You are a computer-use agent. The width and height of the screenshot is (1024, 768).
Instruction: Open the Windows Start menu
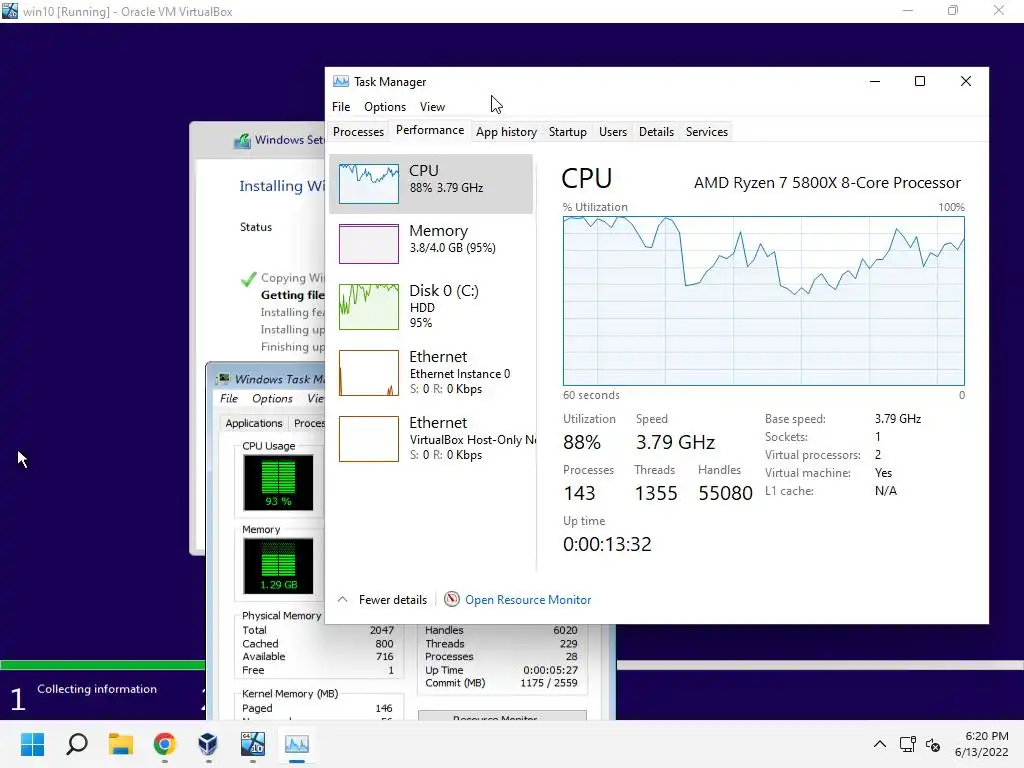click(32, 744)
